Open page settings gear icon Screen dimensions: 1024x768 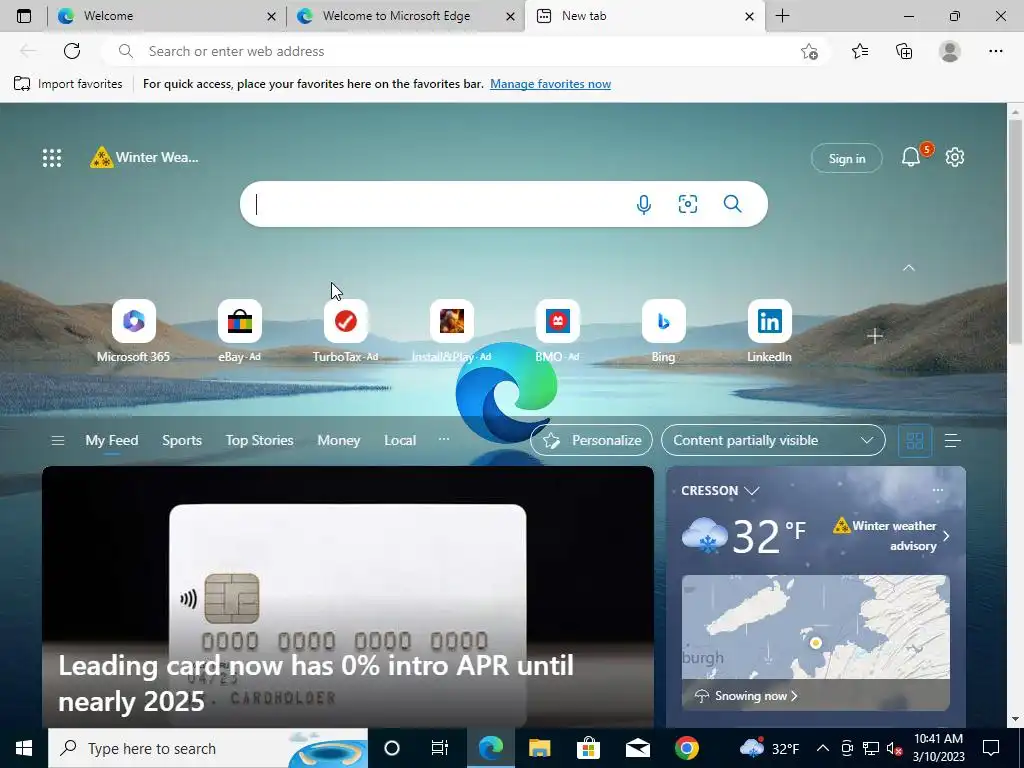click(x=955, y=157)
